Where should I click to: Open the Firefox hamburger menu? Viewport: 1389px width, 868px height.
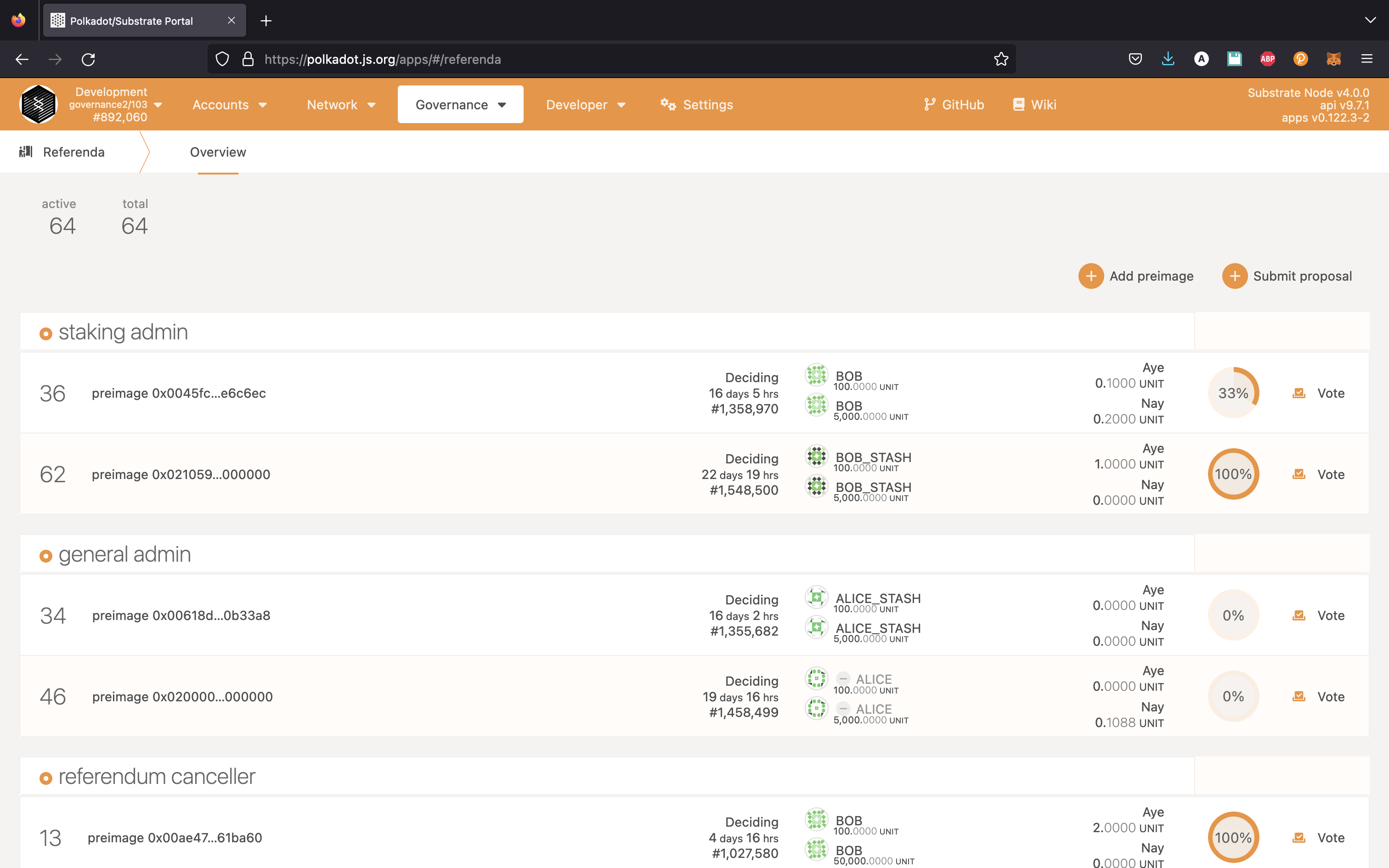click(x=1366, y=59)
